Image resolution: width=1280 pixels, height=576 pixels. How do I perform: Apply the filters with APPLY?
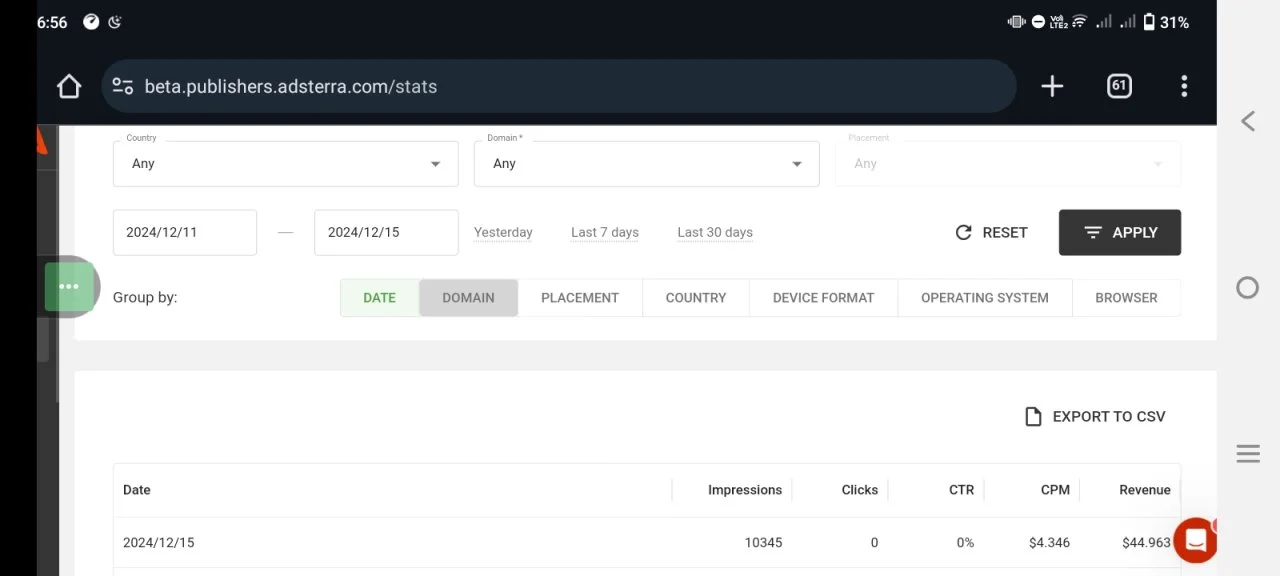coord(1120,232)
